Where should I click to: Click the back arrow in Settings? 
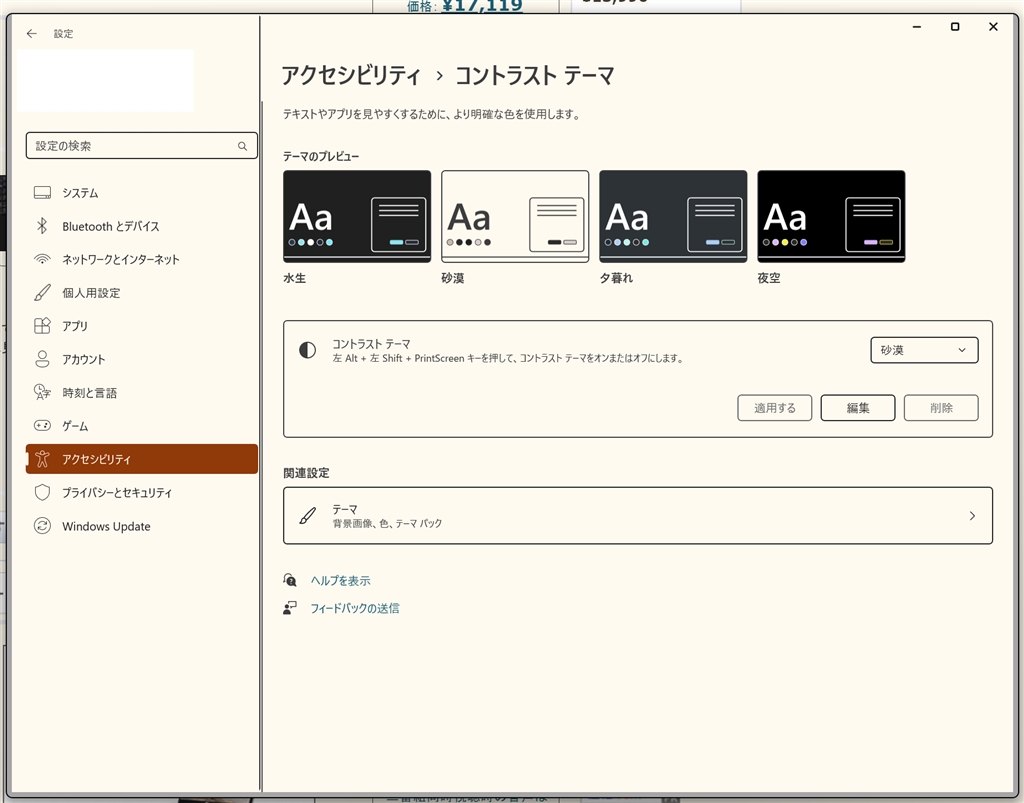pos(31,33)
